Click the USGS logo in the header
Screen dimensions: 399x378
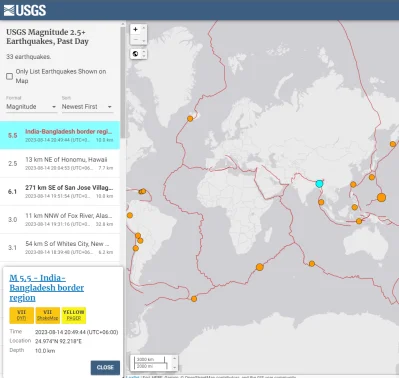[x=25, y=10]
